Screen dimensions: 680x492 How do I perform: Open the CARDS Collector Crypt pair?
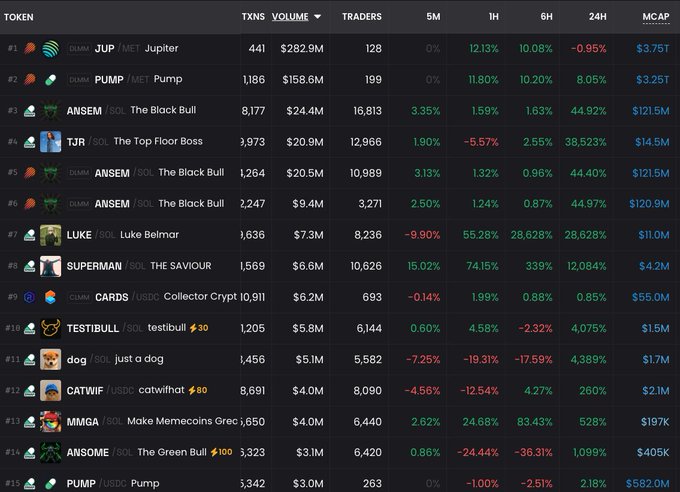(200, 297)
